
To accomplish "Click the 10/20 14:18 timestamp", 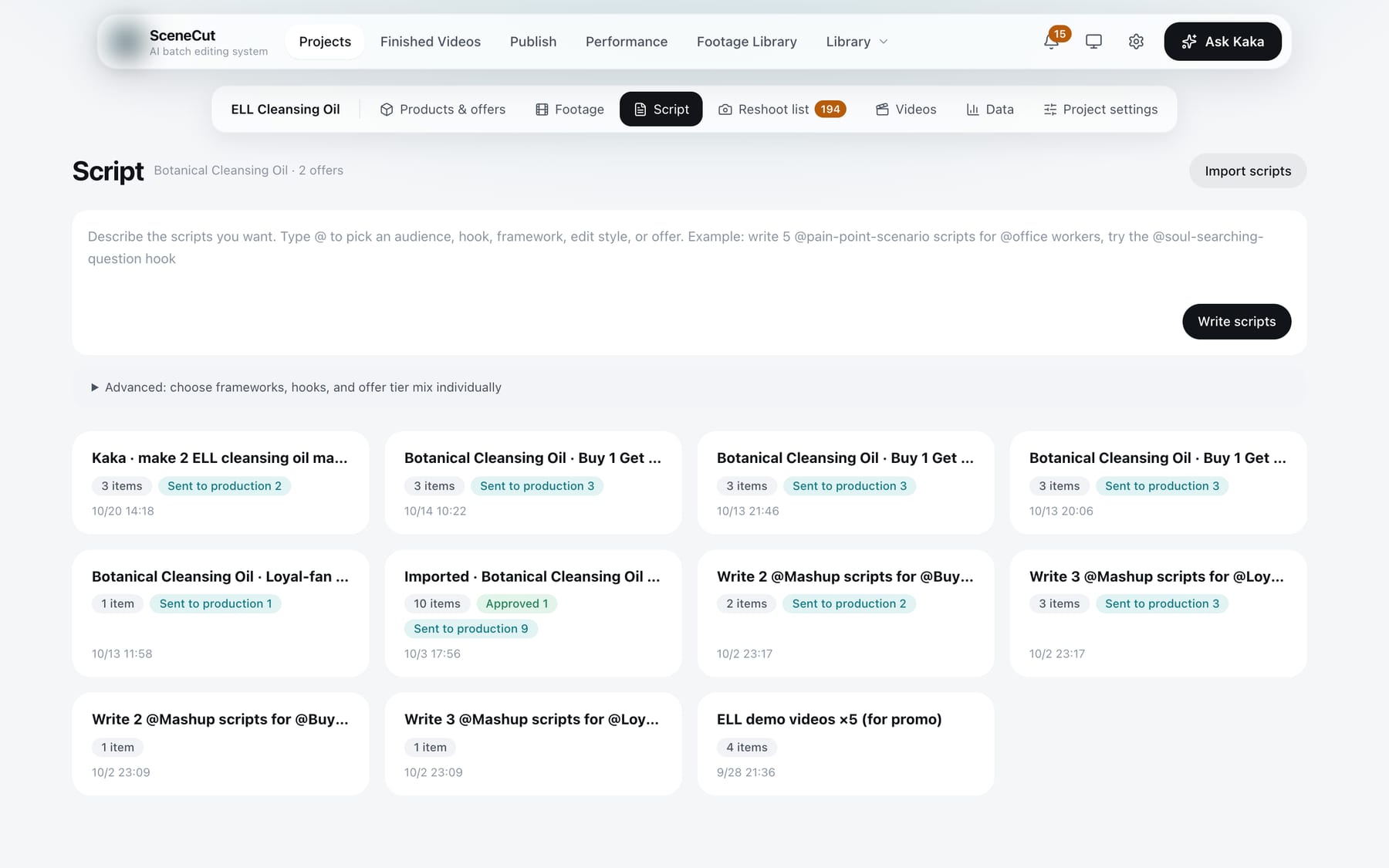I will [123, 512].
